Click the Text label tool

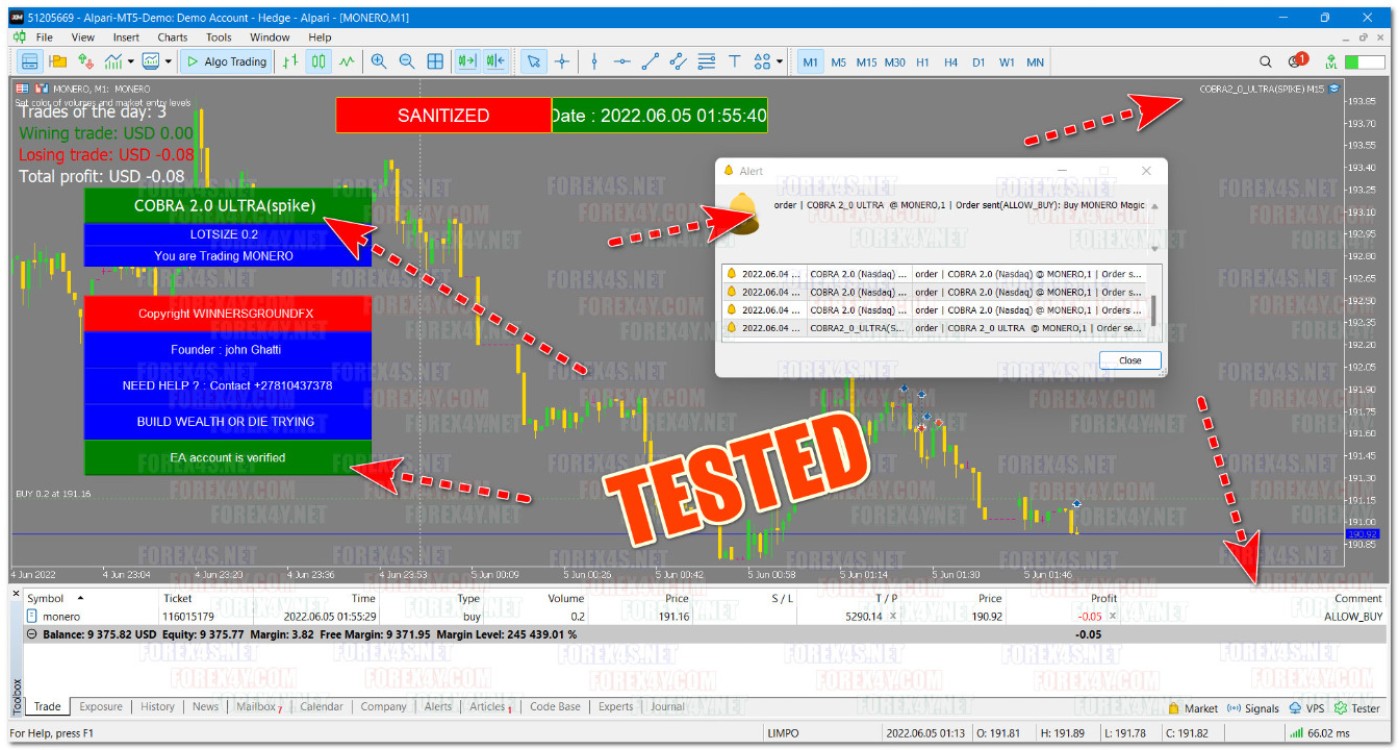pos(734,62)
